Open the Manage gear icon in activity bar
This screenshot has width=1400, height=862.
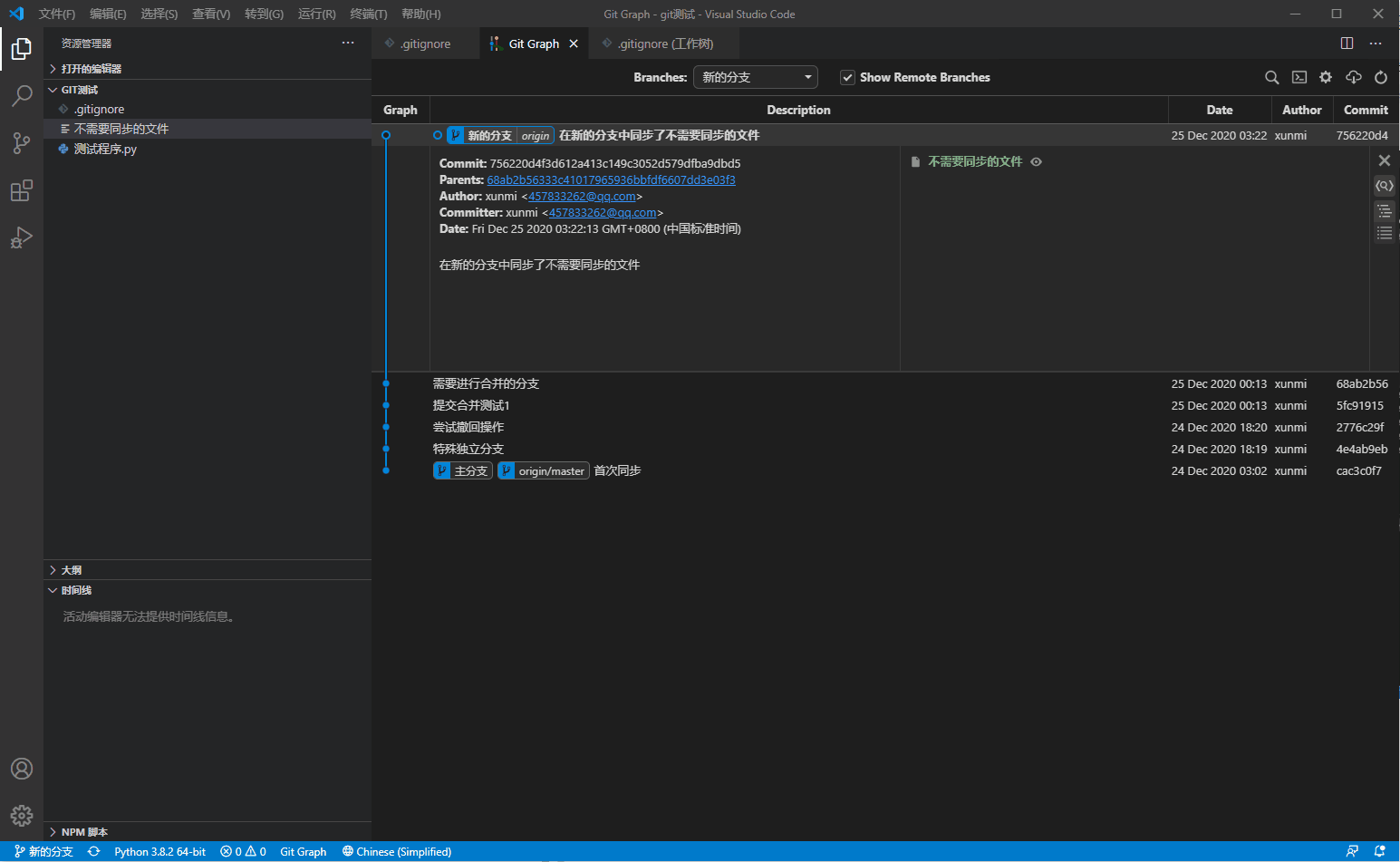(22, 815)
